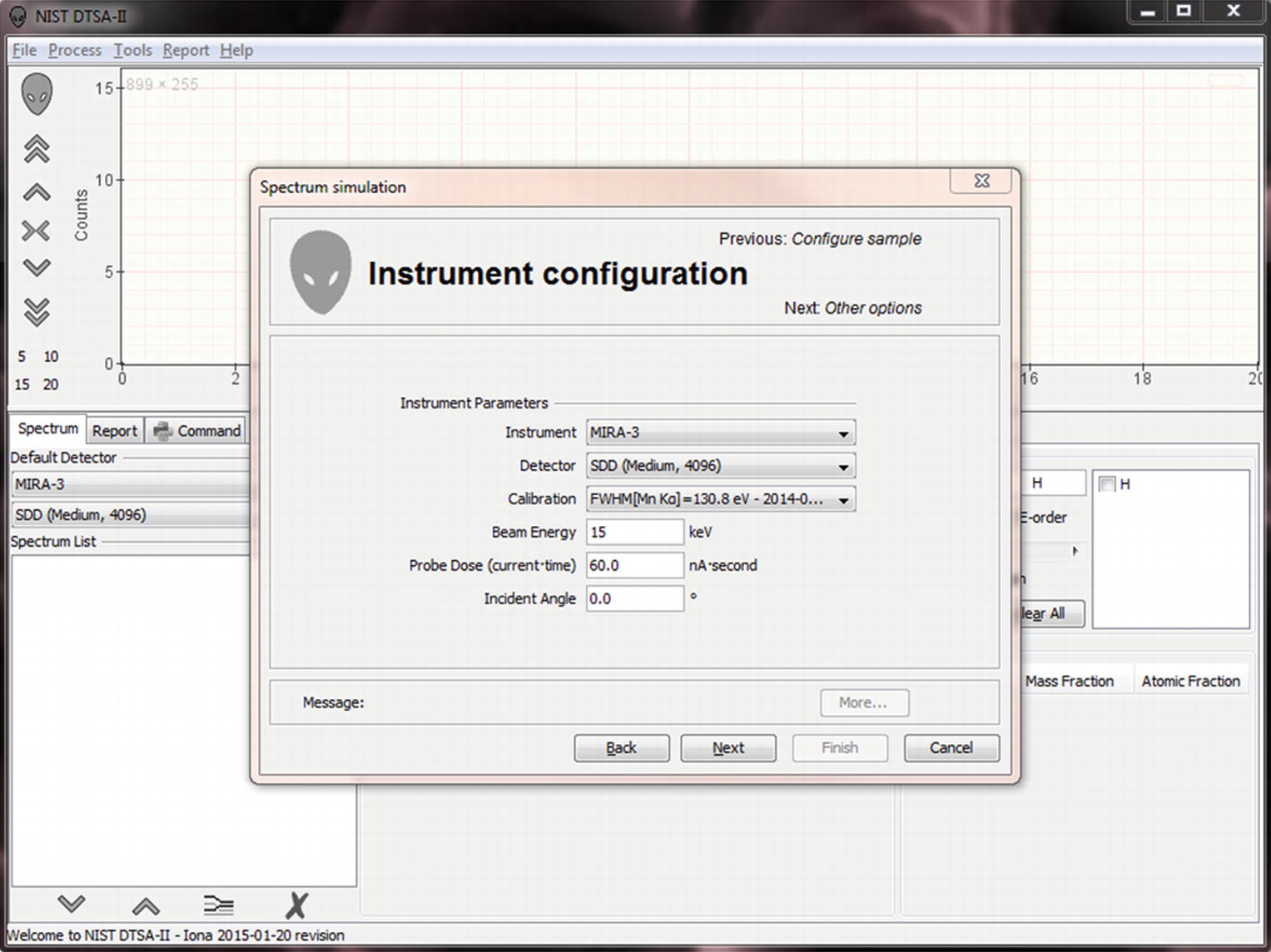The image size is (1271, 952).
Task: Switch to the Command tab
Action: tap(197, 430)
